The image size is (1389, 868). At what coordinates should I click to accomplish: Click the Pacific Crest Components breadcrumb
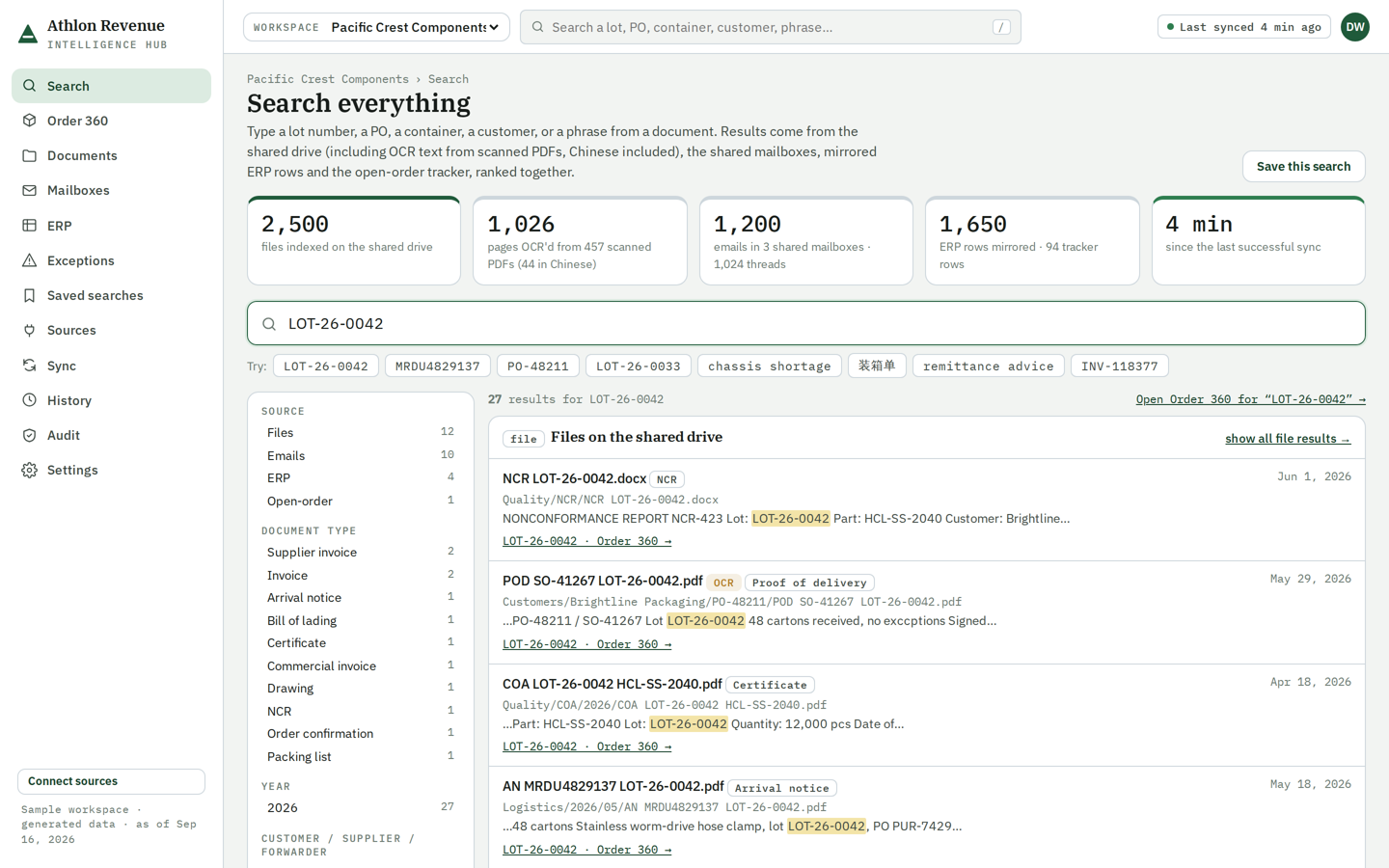pyautogui.click(x=327, y=79)
